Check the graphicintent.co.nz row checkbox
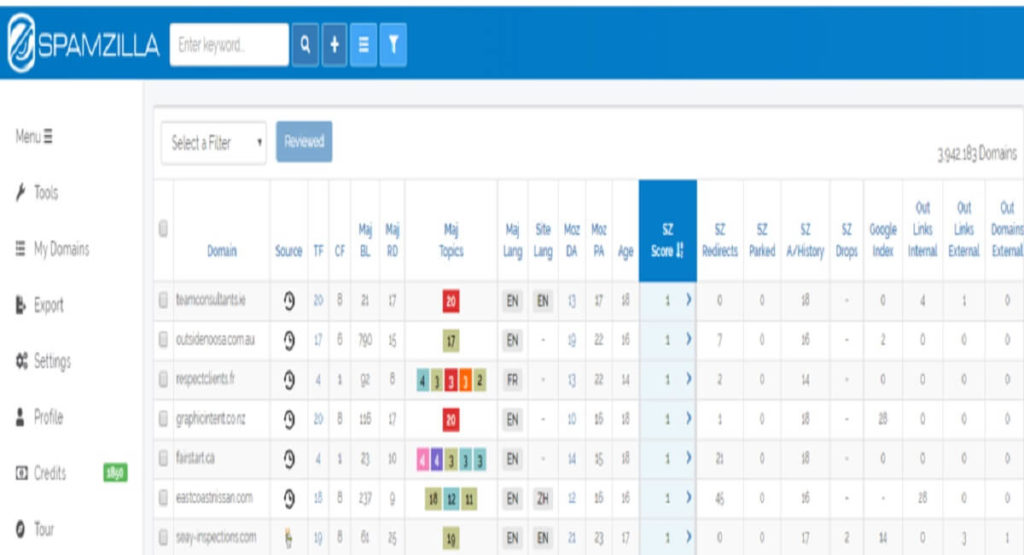The width and height of the screenshot is (1024, 555). tap(163, 419)
